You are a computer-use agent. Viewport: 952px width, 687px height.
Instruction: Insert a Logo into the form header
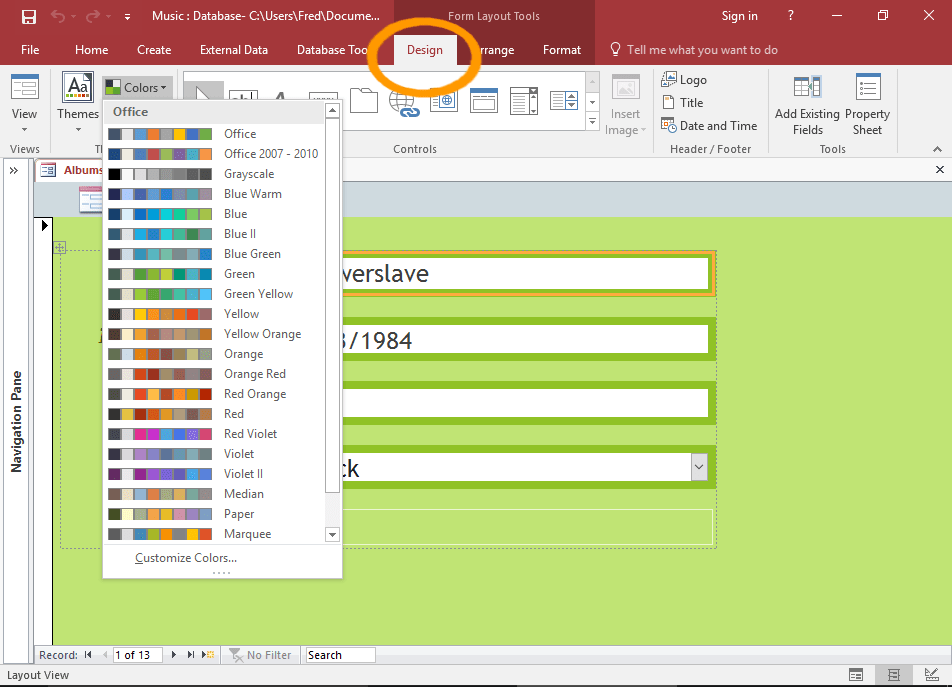click(692, 79)
